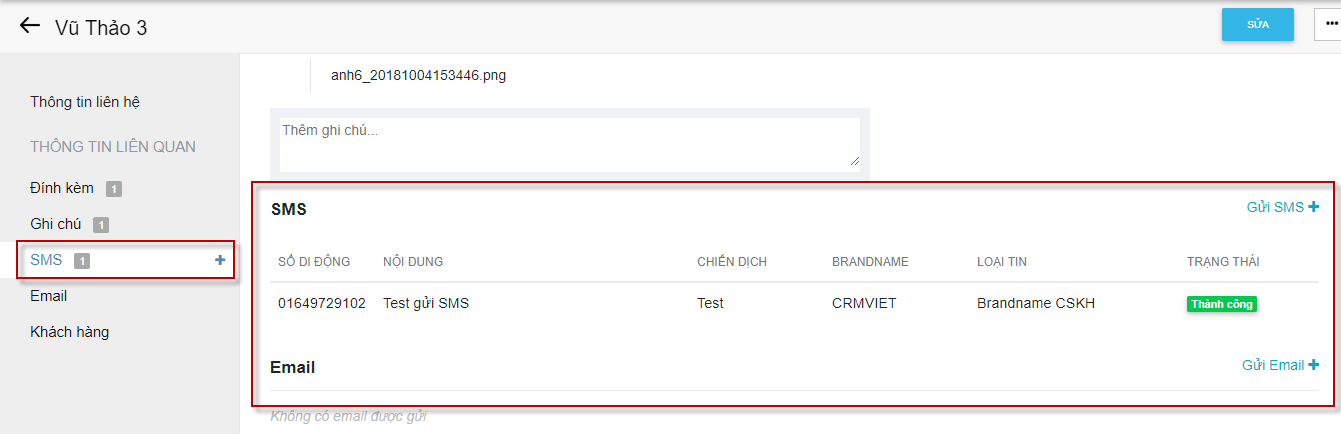The height and width of the screenshot is (434, 1341).
Task: Open attachment anh6_20181004153446.png
Action: click(x=418, y=75)
